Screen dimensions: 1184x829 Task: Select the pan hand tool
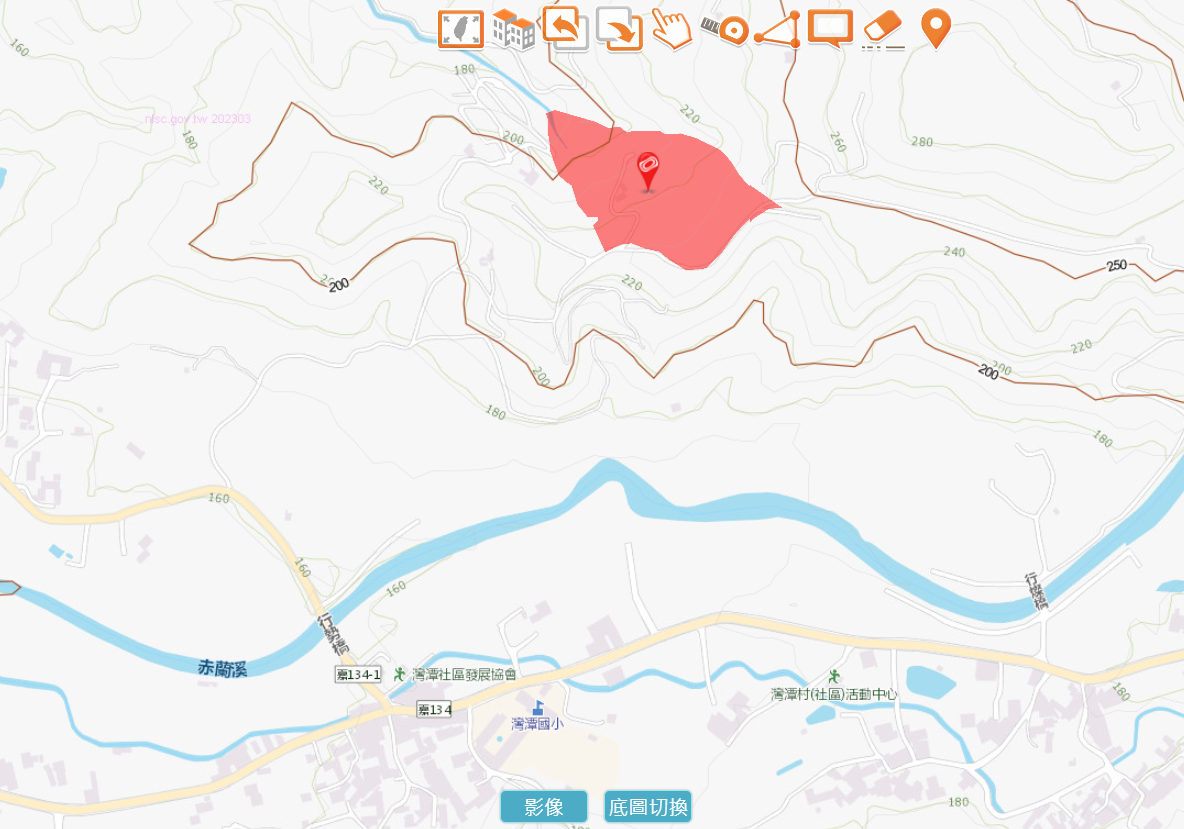pos(671,30)
